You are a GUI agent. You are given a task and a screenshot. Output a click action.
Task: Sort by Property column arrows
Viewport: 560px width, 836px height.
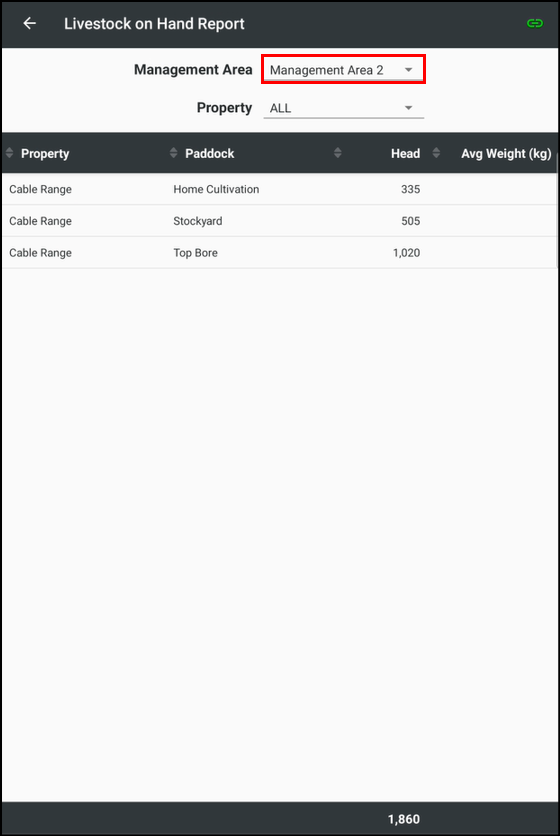[9, 153]
